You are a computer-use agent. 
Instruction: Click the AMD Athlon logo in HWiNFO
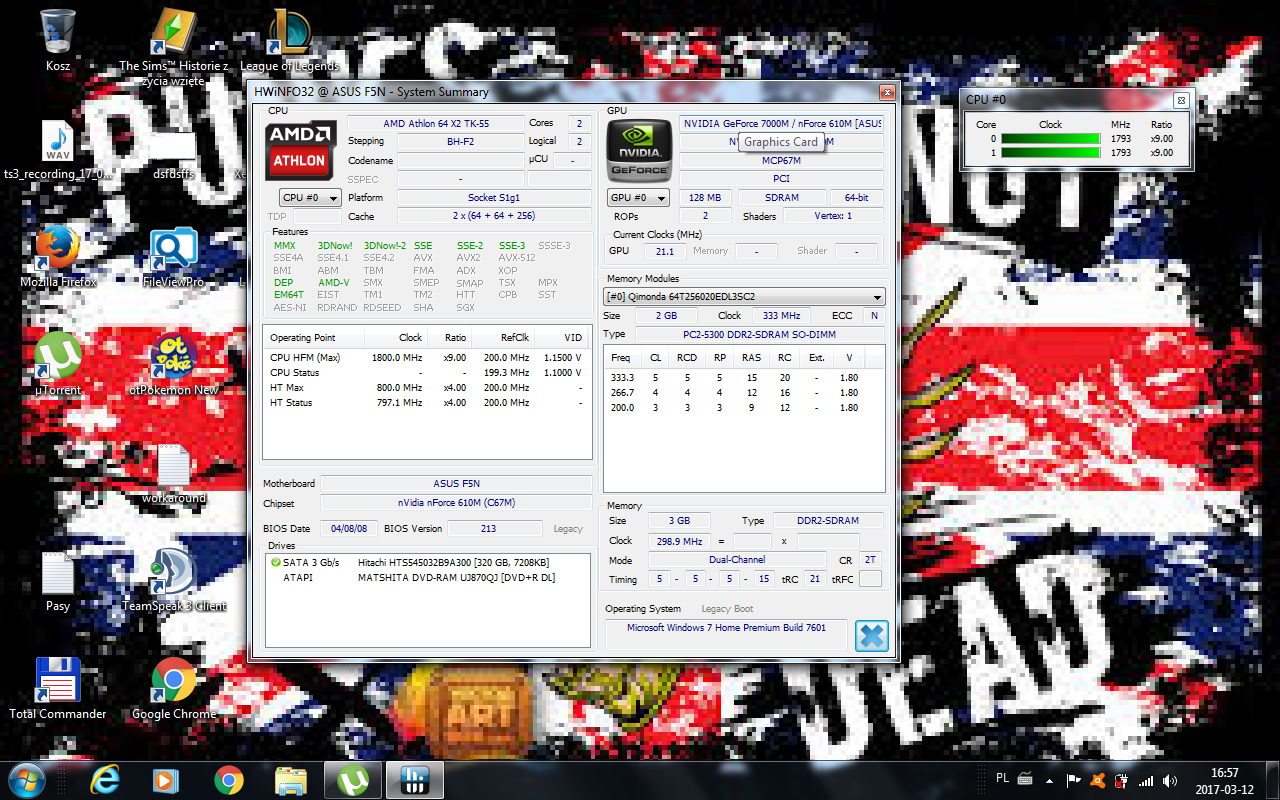(300, 151)
